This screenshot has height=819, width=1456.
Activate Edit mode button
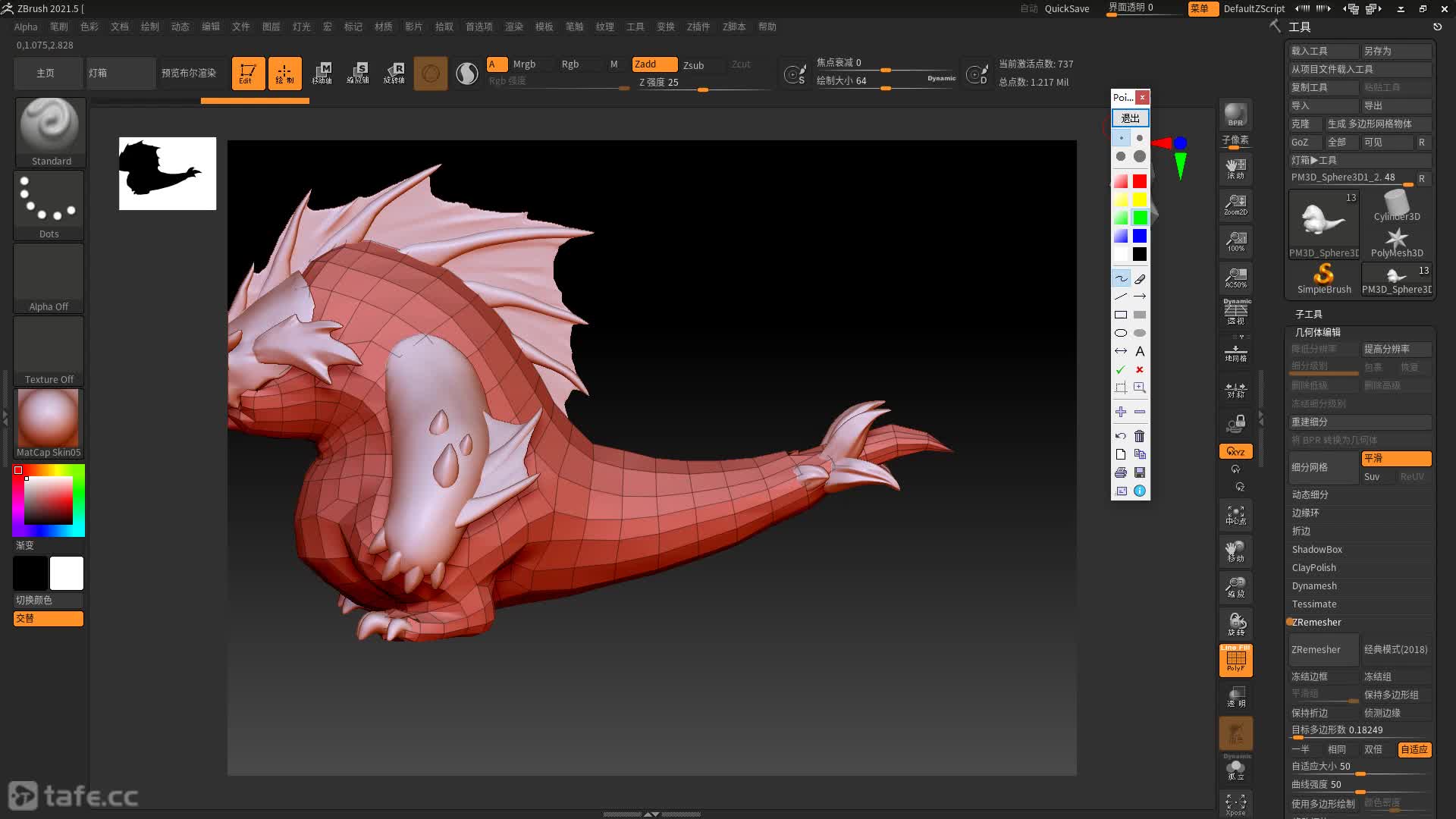click(248, 74)
